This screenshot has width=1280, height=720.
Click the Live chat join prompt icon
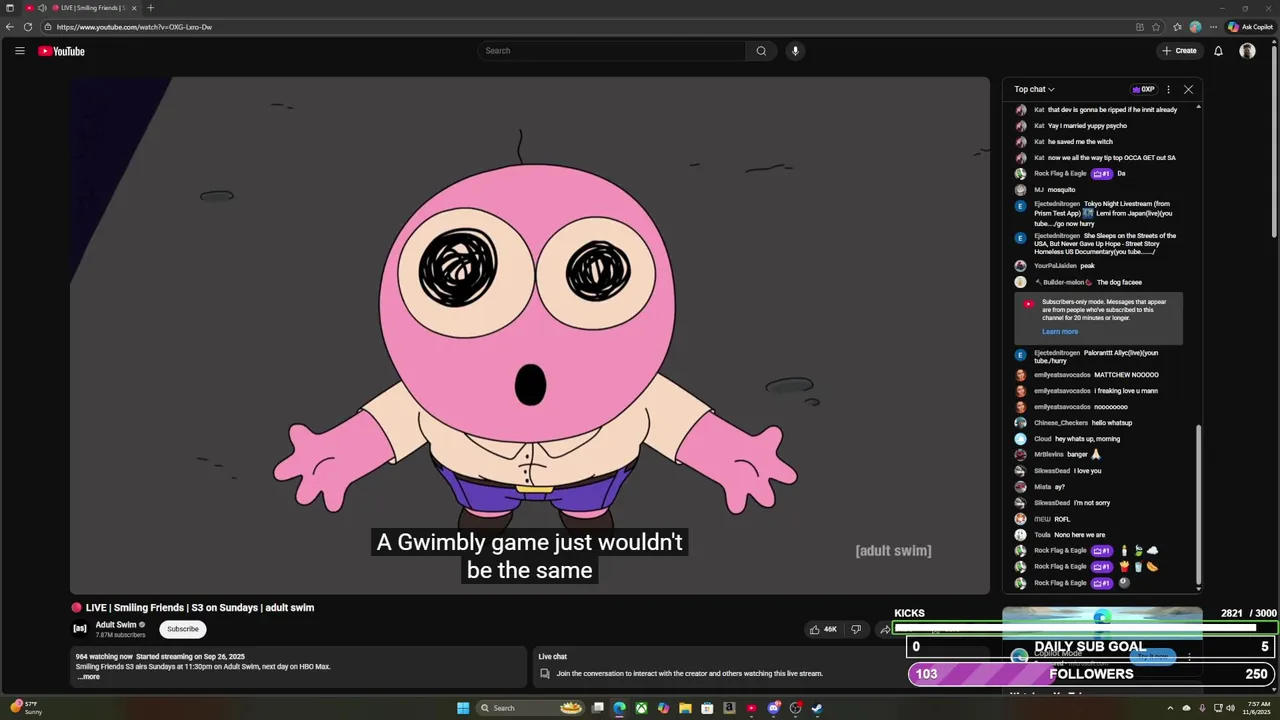545,674
